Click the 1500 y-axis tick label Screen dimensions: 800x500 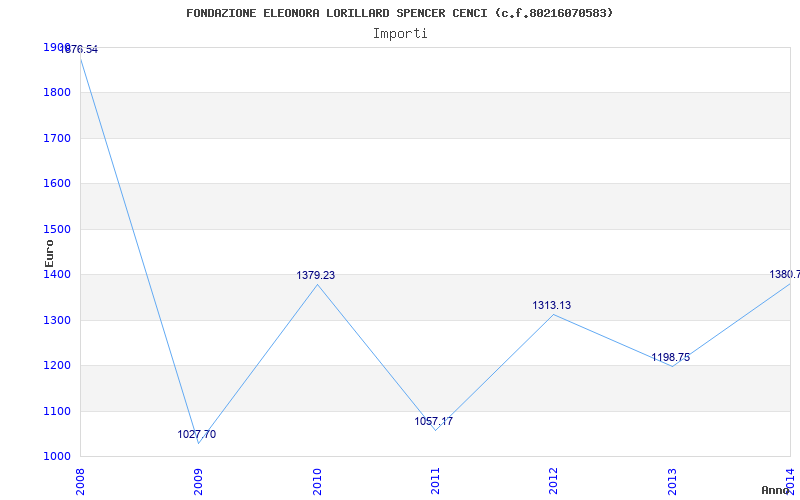(x=57, y=229)
